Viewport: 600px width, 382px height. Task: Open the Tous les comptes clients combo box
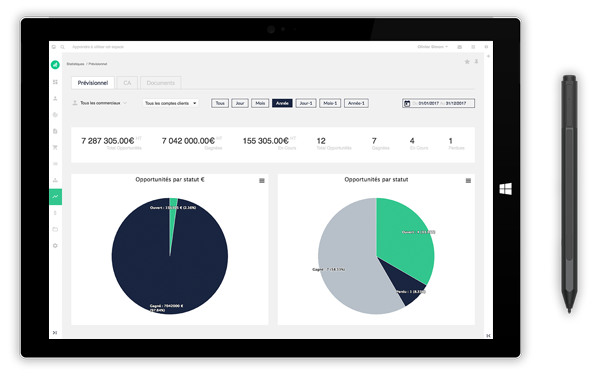pos(171,103)
